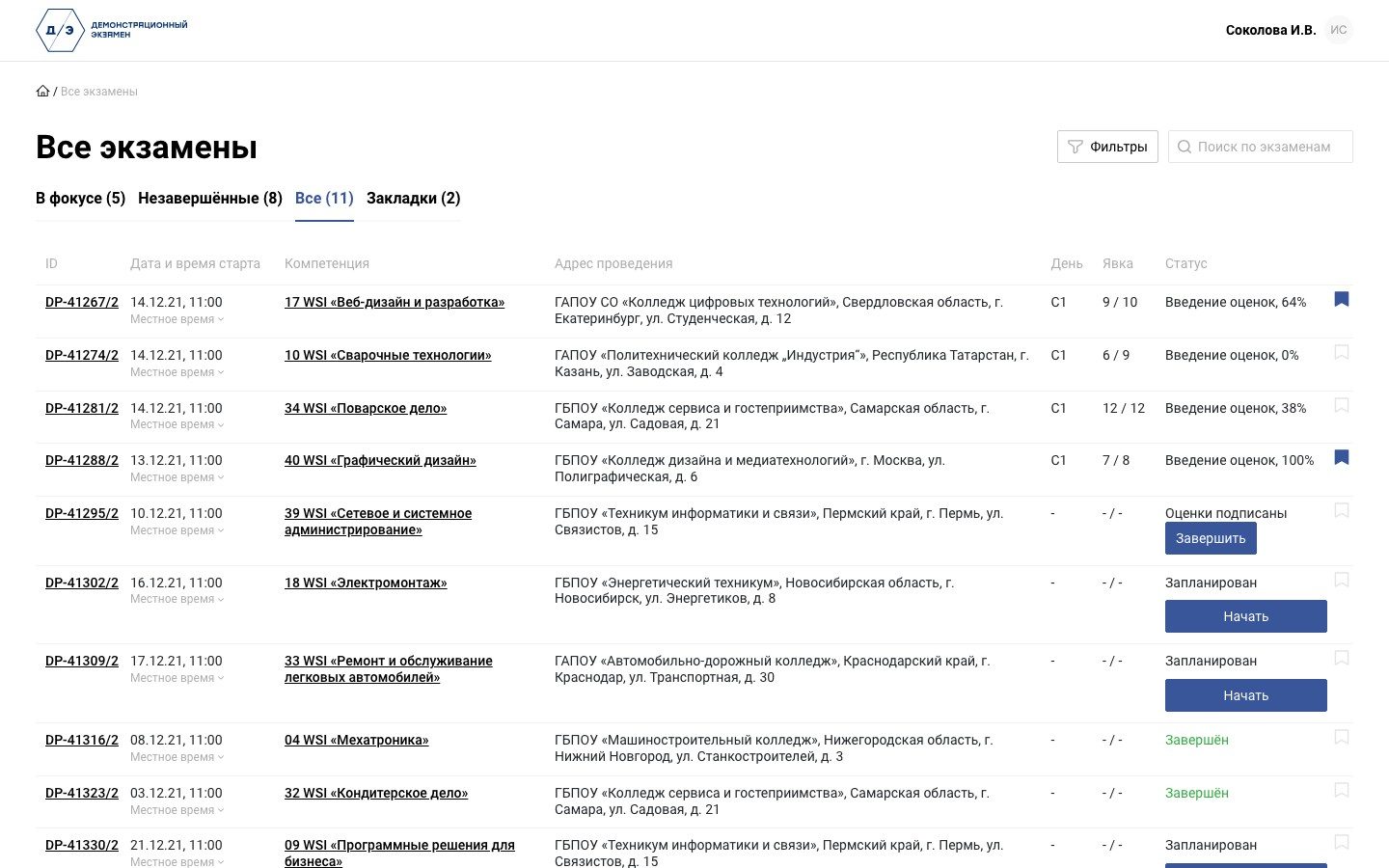1389x868 pixels.
Task: Switch to the Незавершённые (8) tab
Action: [210, 199]
